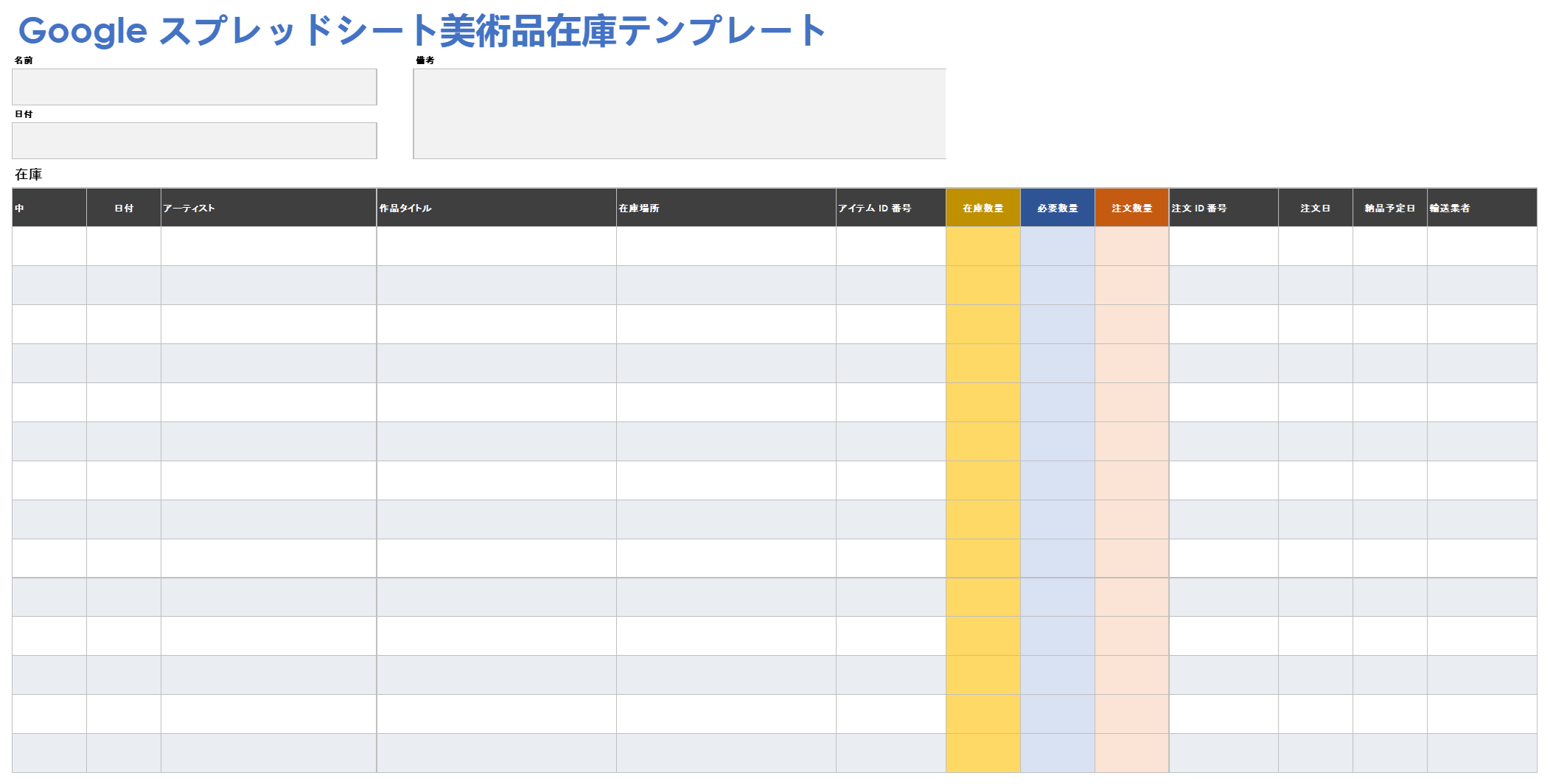Select the 作品タイトル column header
Viewport: 1550px width, 784px height.
pos(497,208)
